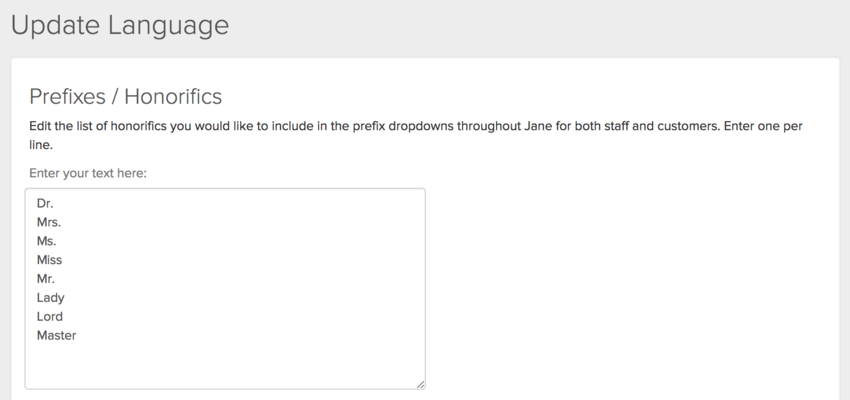Click the "Ms." entry in the textarea

47,241
